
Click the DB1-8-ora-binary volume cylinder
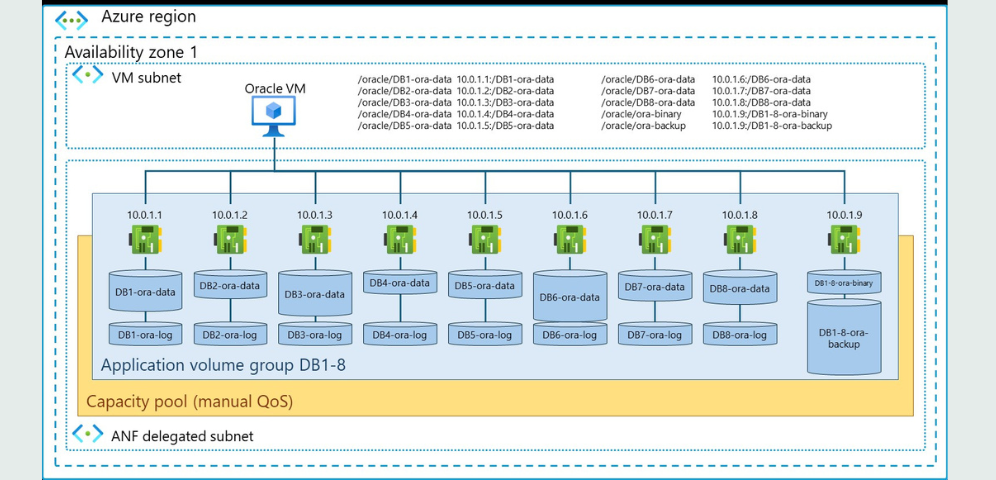point(844,283)
